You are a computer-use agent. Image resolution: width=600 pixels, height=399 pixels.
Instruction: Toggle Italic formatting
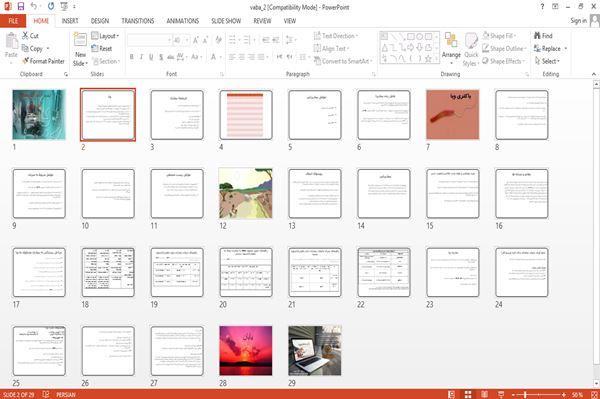[141, 57]
